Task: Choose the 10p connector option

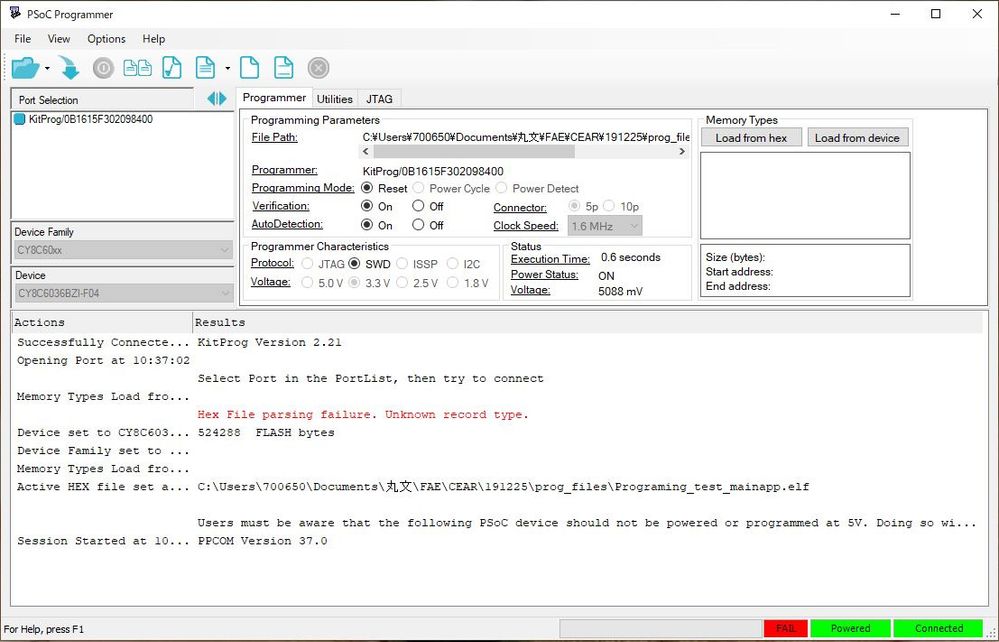Action: click(609, 206)
